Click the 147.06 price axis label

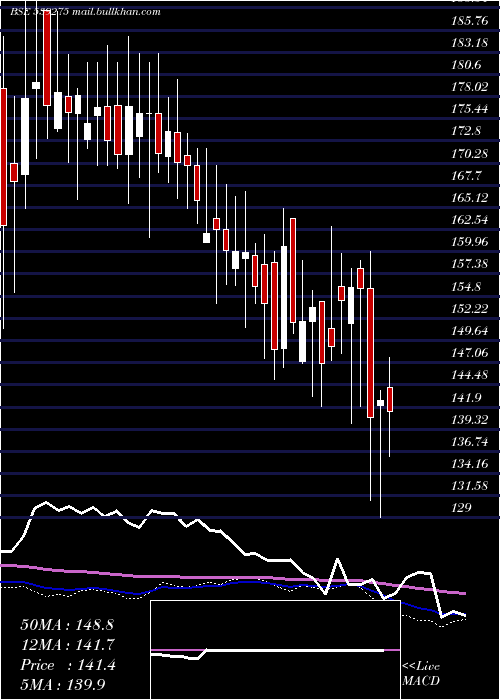[x=470, y=353]
